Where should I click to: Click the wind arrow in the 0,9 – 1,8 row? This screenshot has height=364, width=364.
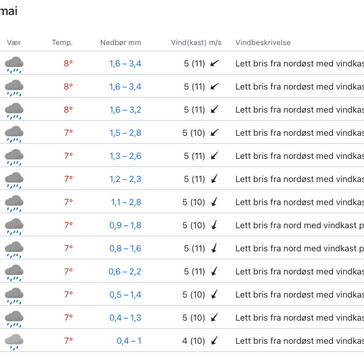pyautogui.click(x=214, y=225)
